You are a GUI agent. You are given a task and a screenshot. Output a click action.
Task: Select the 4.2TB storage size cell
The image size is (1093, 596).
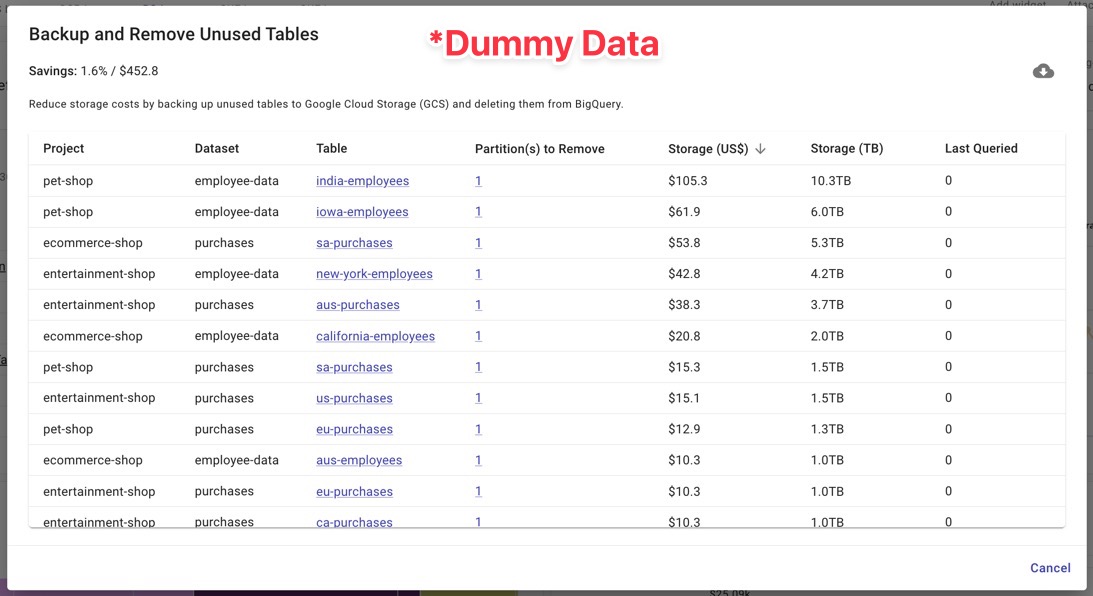827,273
